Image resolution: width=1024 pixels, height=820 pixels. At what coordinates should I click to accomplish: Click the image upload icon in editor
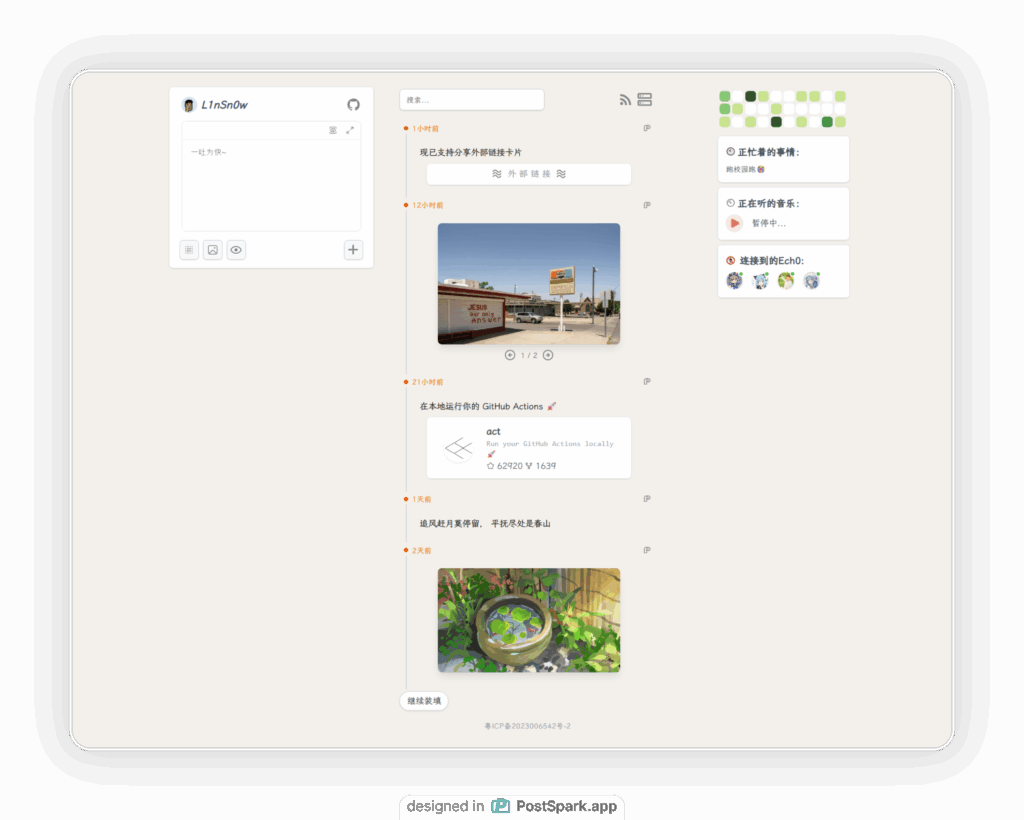(x=213, y=250)
